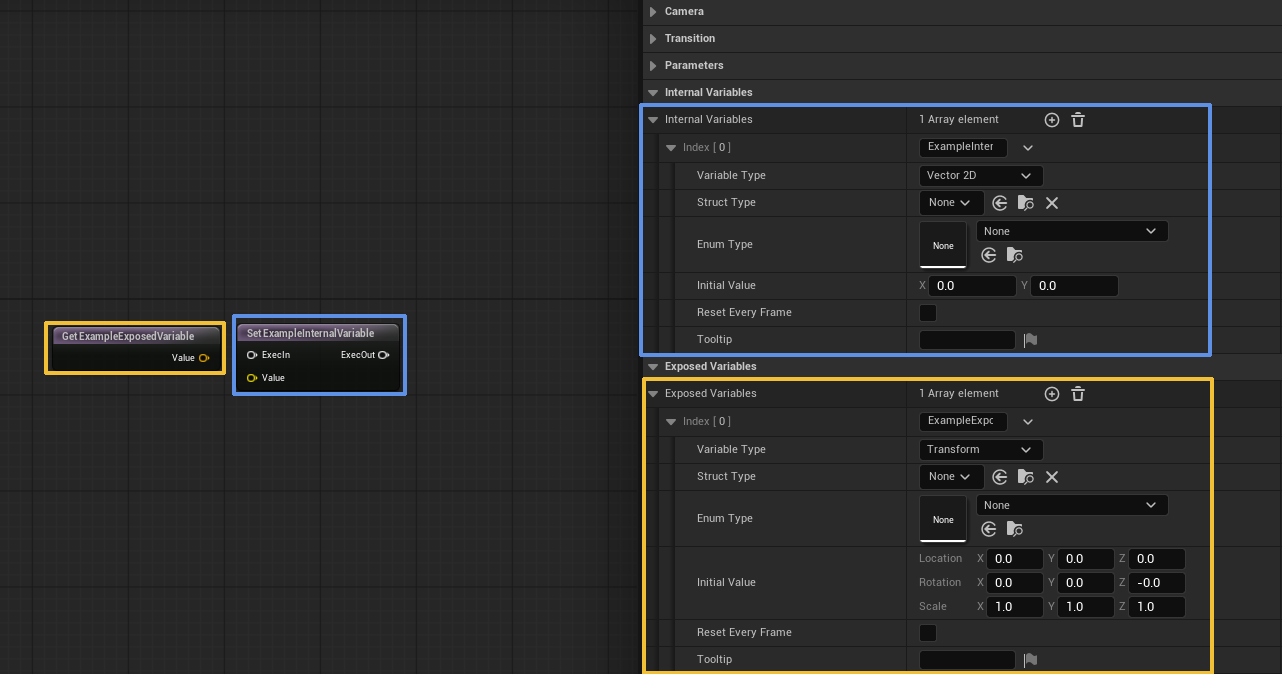
Task: Add element to Exposed Variables array
Action: point(1051,394)
